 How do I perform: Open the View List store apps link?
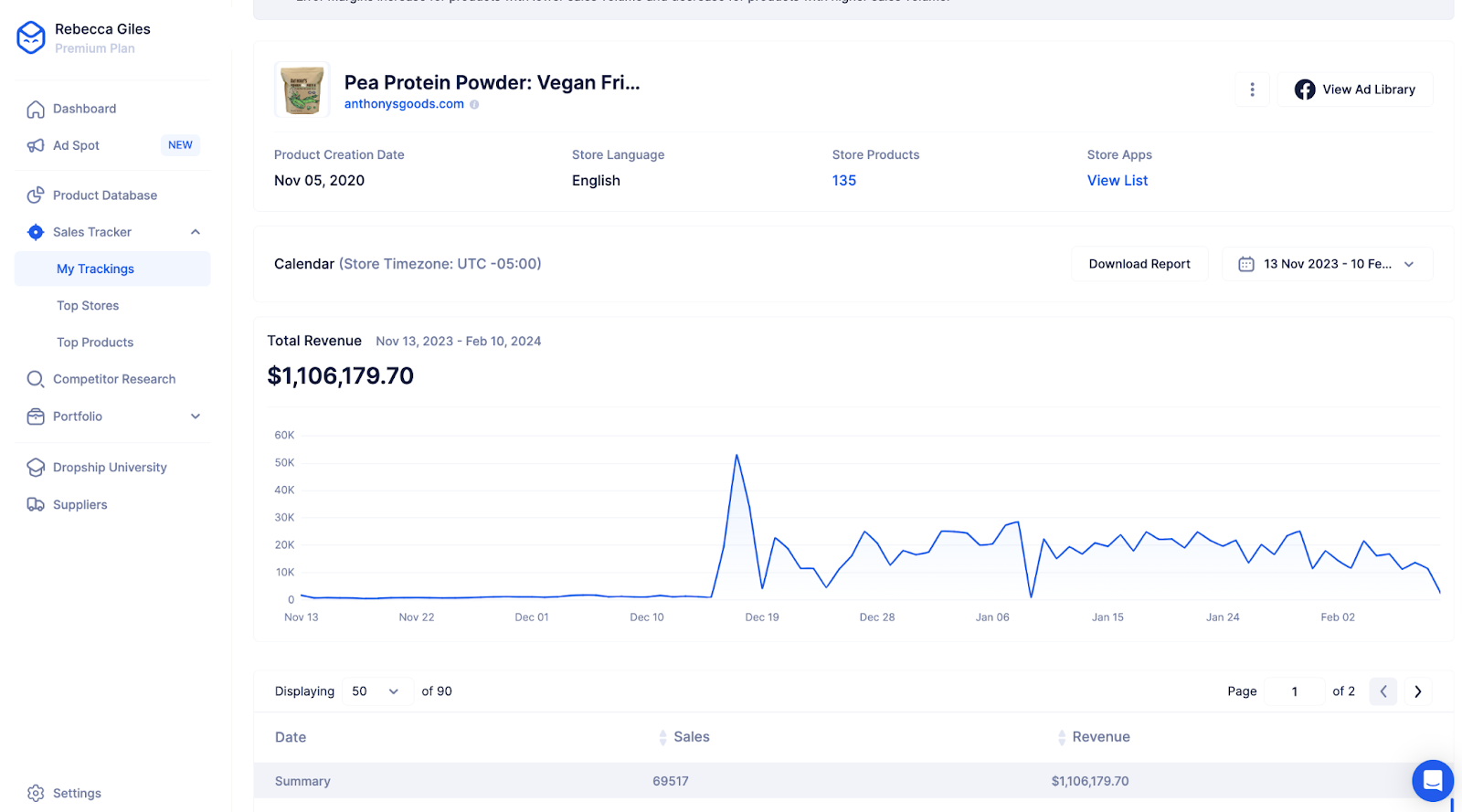(1118, 181)
